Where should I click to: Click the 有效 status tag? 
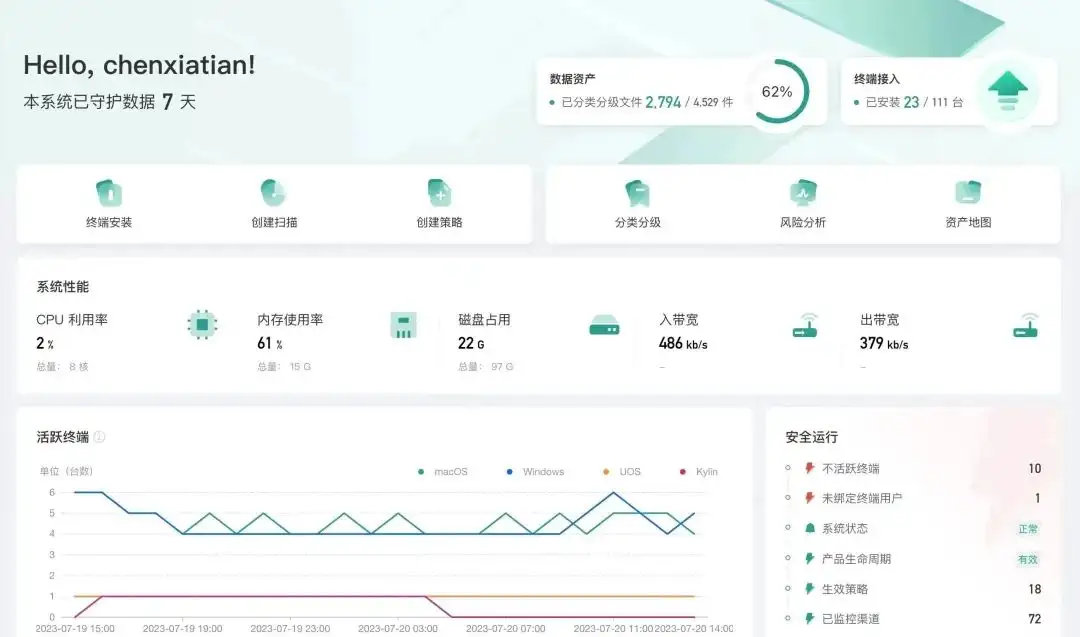pyautogui.click(x=1028, y=559)
